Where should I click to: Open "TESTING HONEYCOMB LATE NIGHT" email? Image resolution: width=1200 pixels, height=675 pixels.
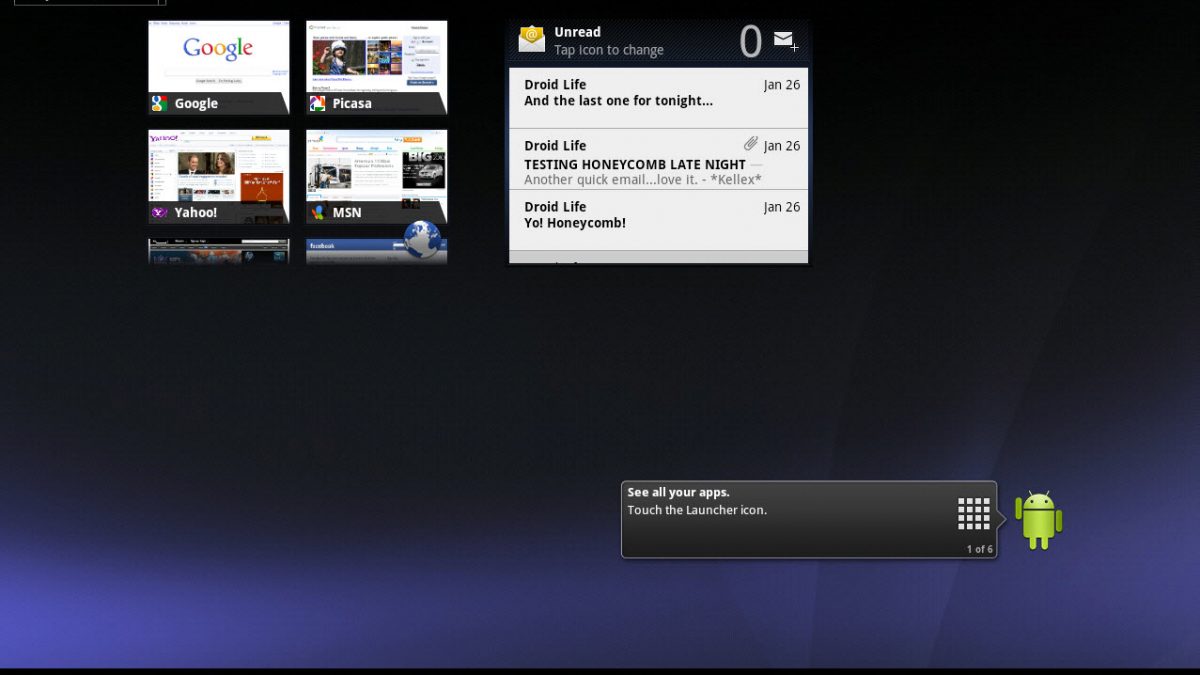coord(658,160)
